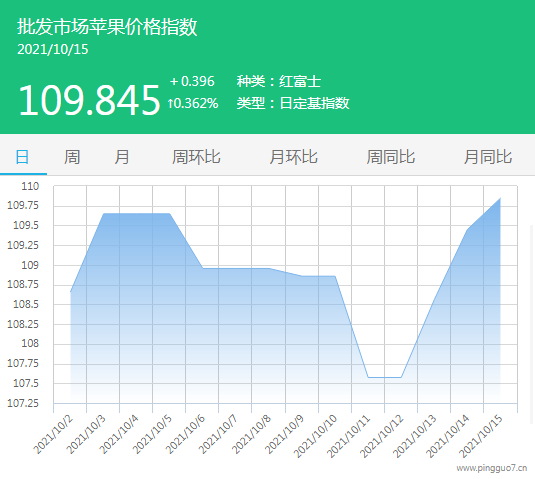
Task: Select the 日 daily tab
Action: pyautogui.click(x=23, y=157)
